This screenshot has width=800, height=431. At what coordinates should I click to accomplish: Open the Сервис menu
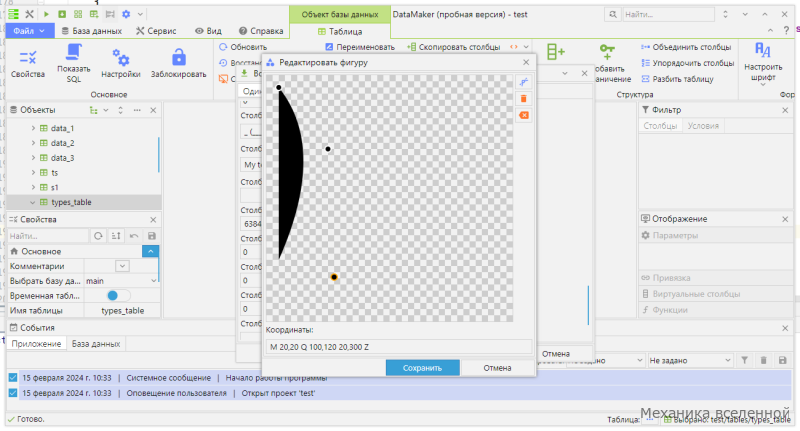156,31
